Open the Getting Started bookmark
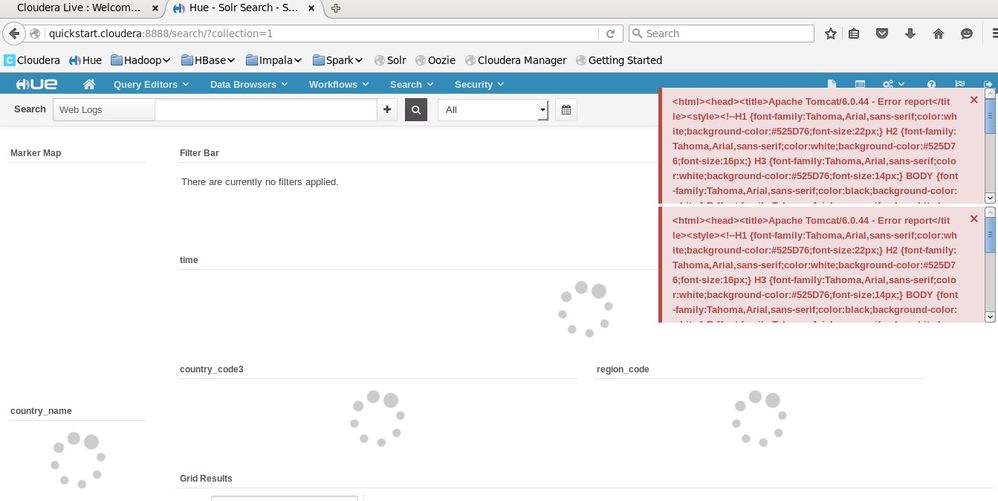Screen dimensions: 998x501 click(619, 60)
